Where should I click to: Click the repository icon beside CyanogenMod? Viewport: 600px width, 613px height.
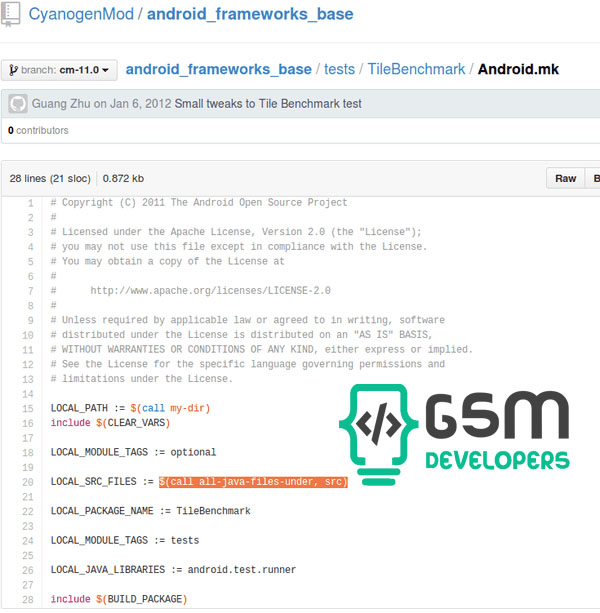pyautogui.click(x=11, y=15)
